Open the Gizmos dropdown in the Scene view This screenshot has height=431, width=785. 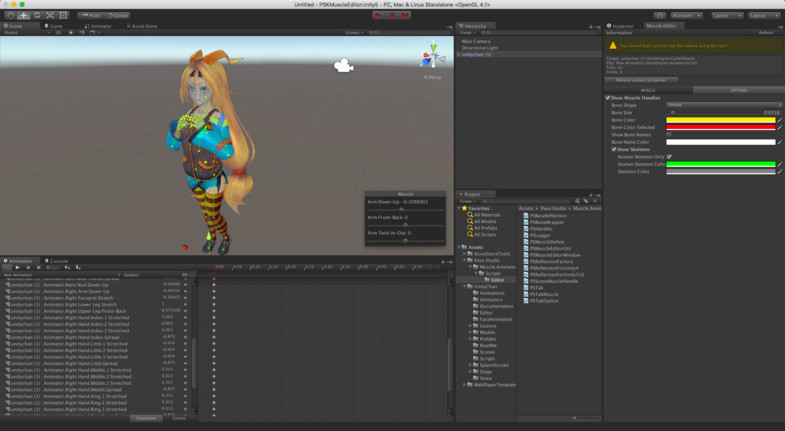354,33
